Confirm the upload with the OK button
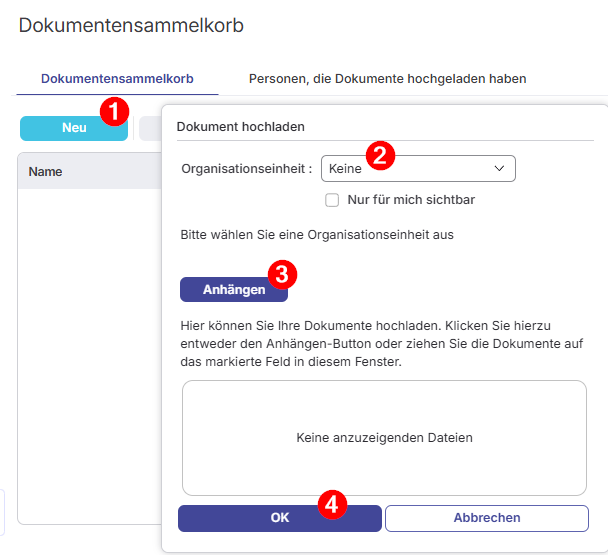608x555 pixels. [279, 518]
